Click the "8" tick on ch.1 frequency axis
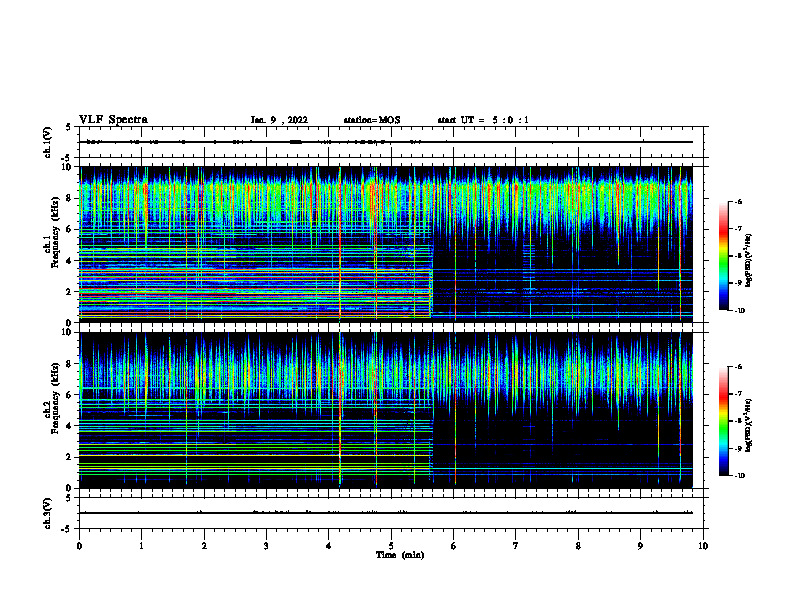This screenshot has width=792, height=612. [70, 198]
